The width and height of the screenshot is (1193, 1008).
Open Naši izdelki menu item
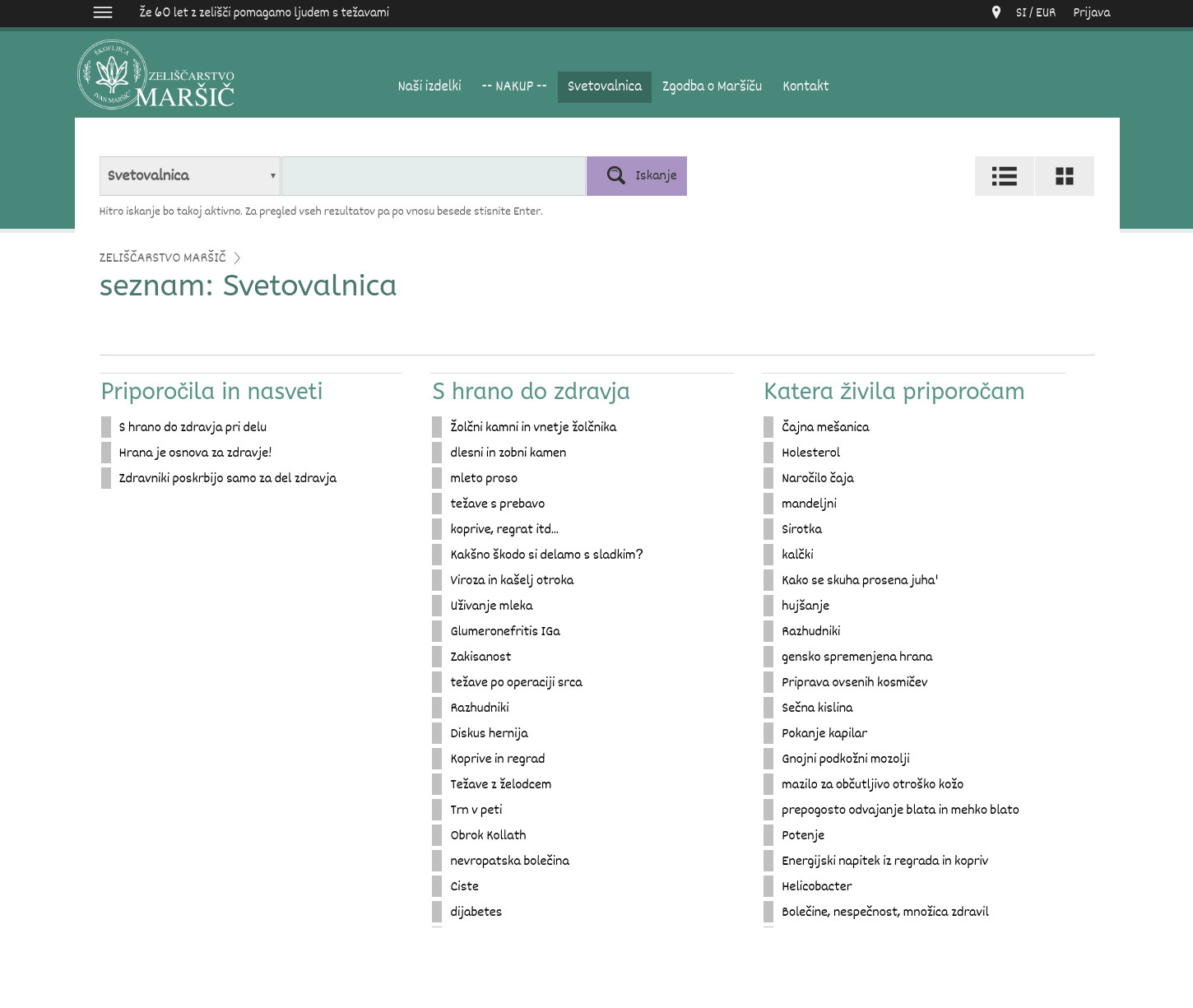(x=429, y=86)
